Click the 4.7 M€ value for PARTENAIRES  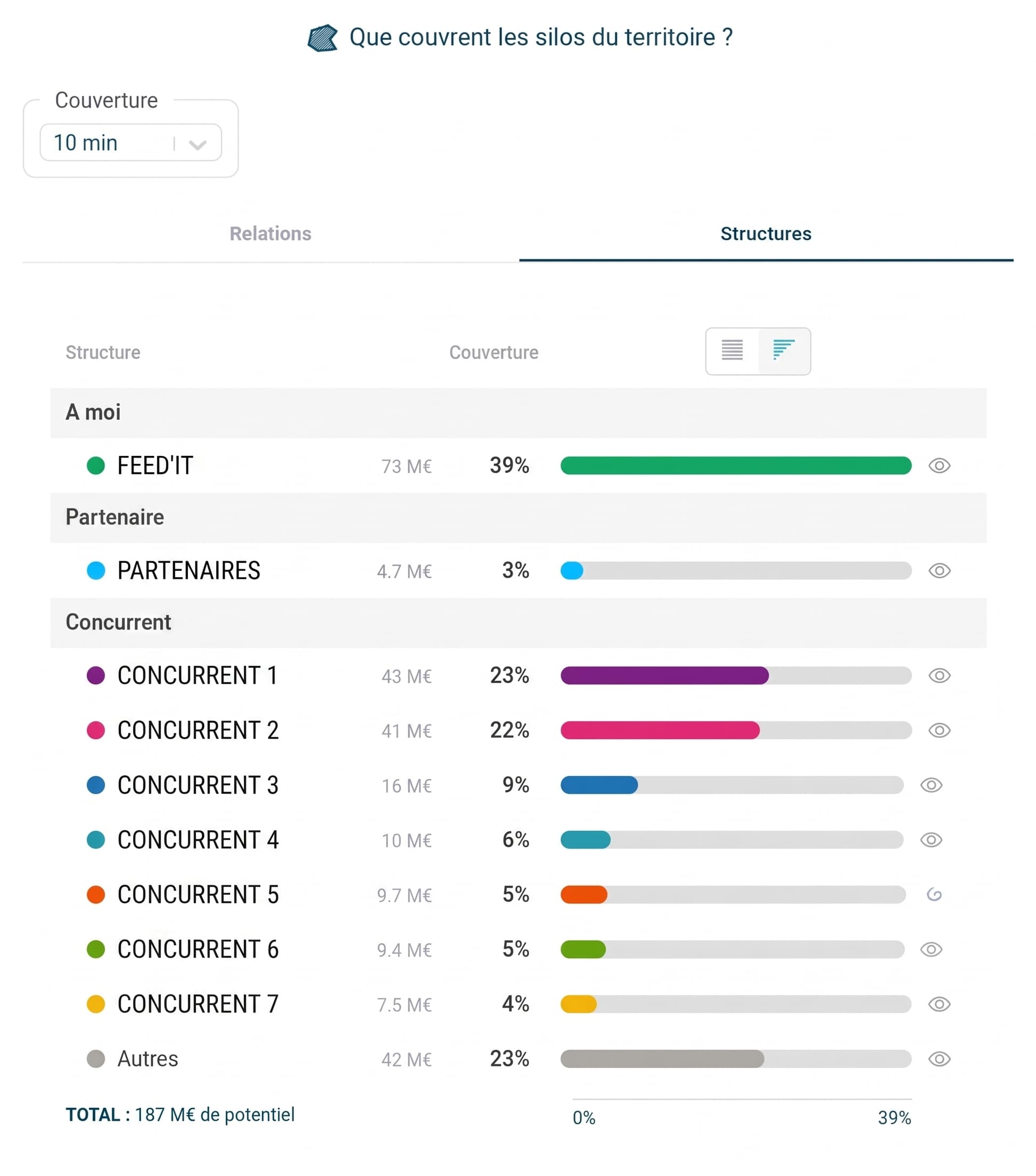click(404, 572)
